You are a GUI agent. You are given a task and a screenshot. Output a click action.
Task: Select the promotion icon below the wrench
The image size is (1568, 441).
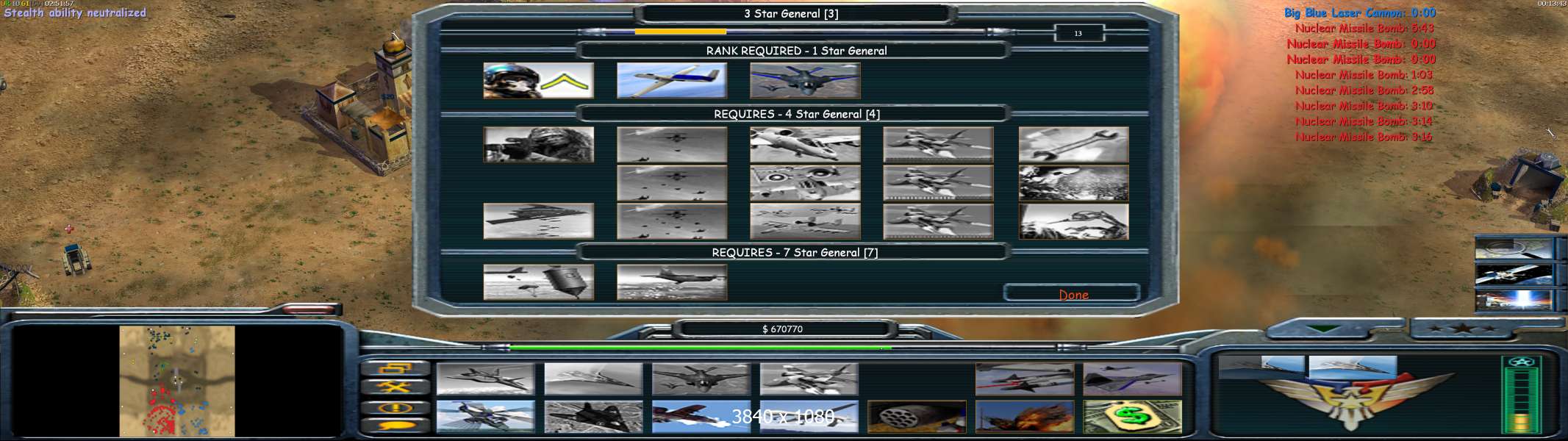pos(1073,183)
